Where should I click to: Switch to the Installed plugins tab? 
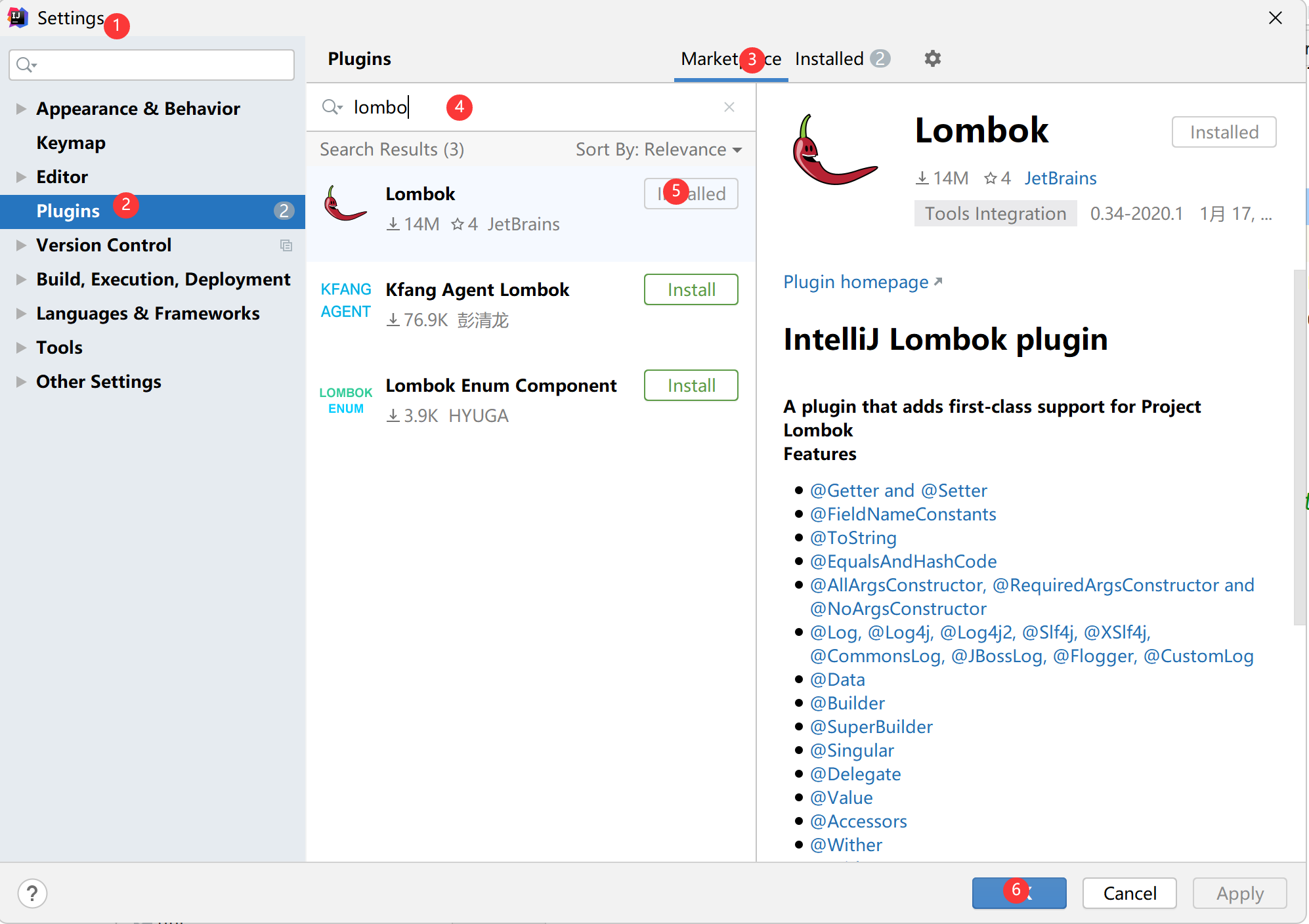(842, 59)
